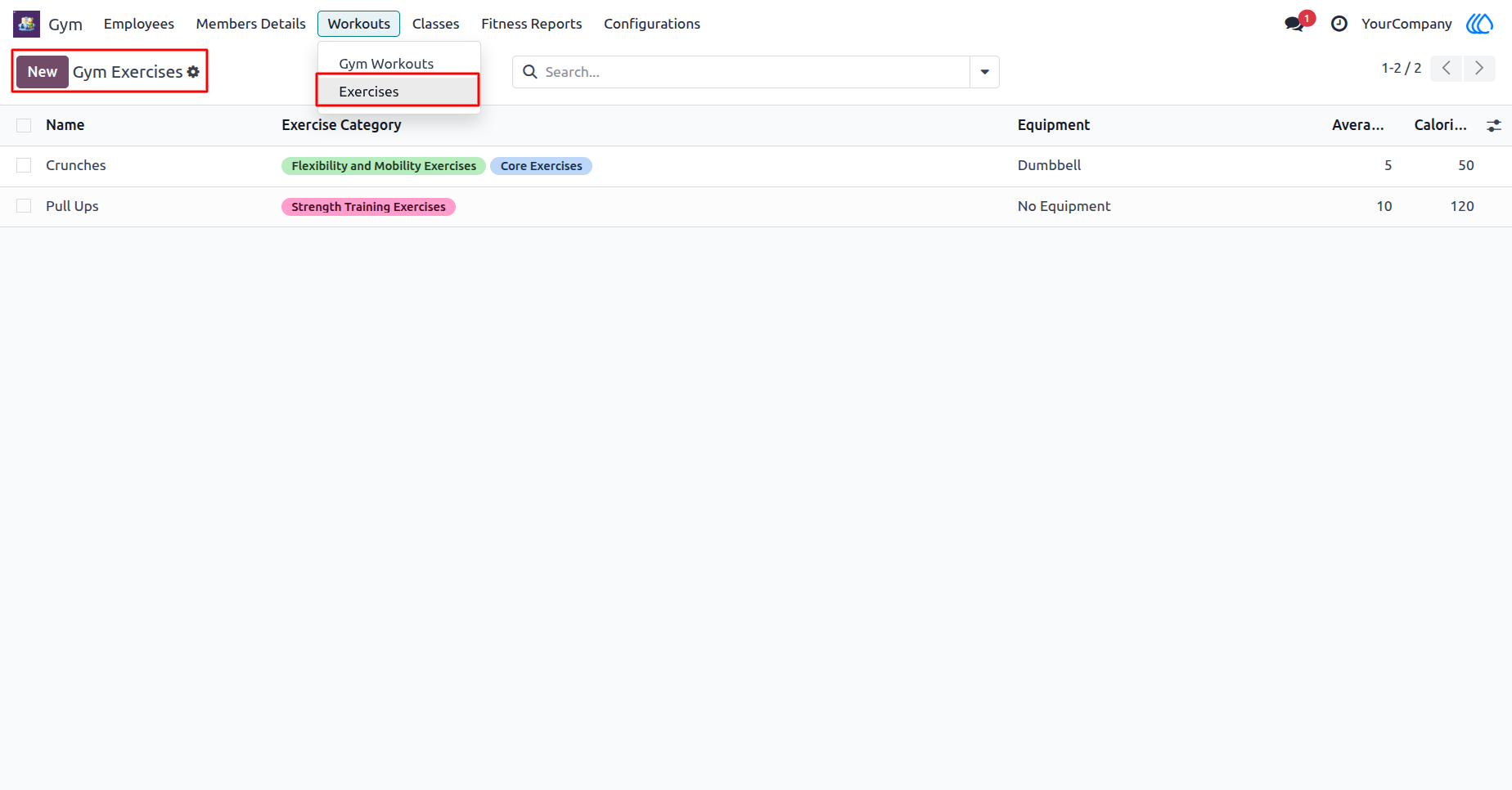Open the Members Details menu
Screen dimensions: 1512x790
click(251, 24)
